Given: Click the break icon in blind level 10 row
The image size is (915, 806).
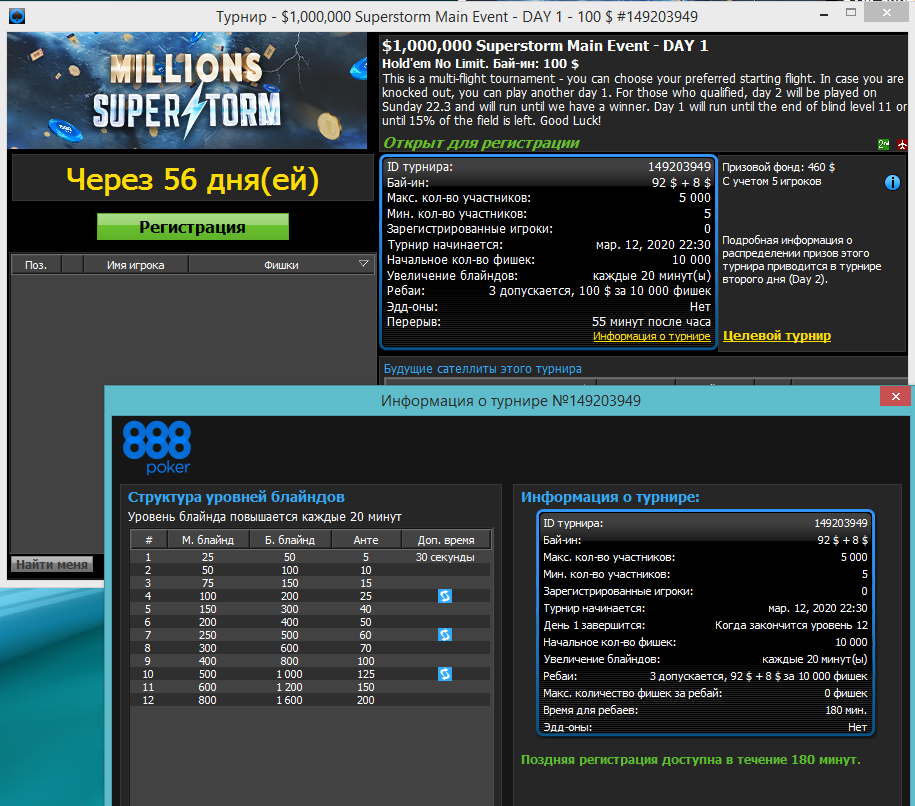Looking at the screenshot, I should coord(445,674).
